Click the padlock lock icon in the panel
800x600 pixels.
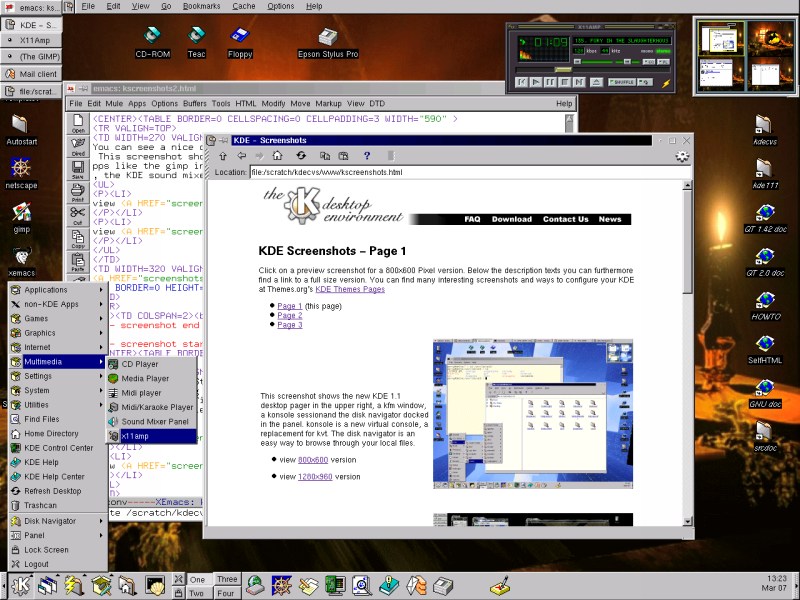[178, 592]
